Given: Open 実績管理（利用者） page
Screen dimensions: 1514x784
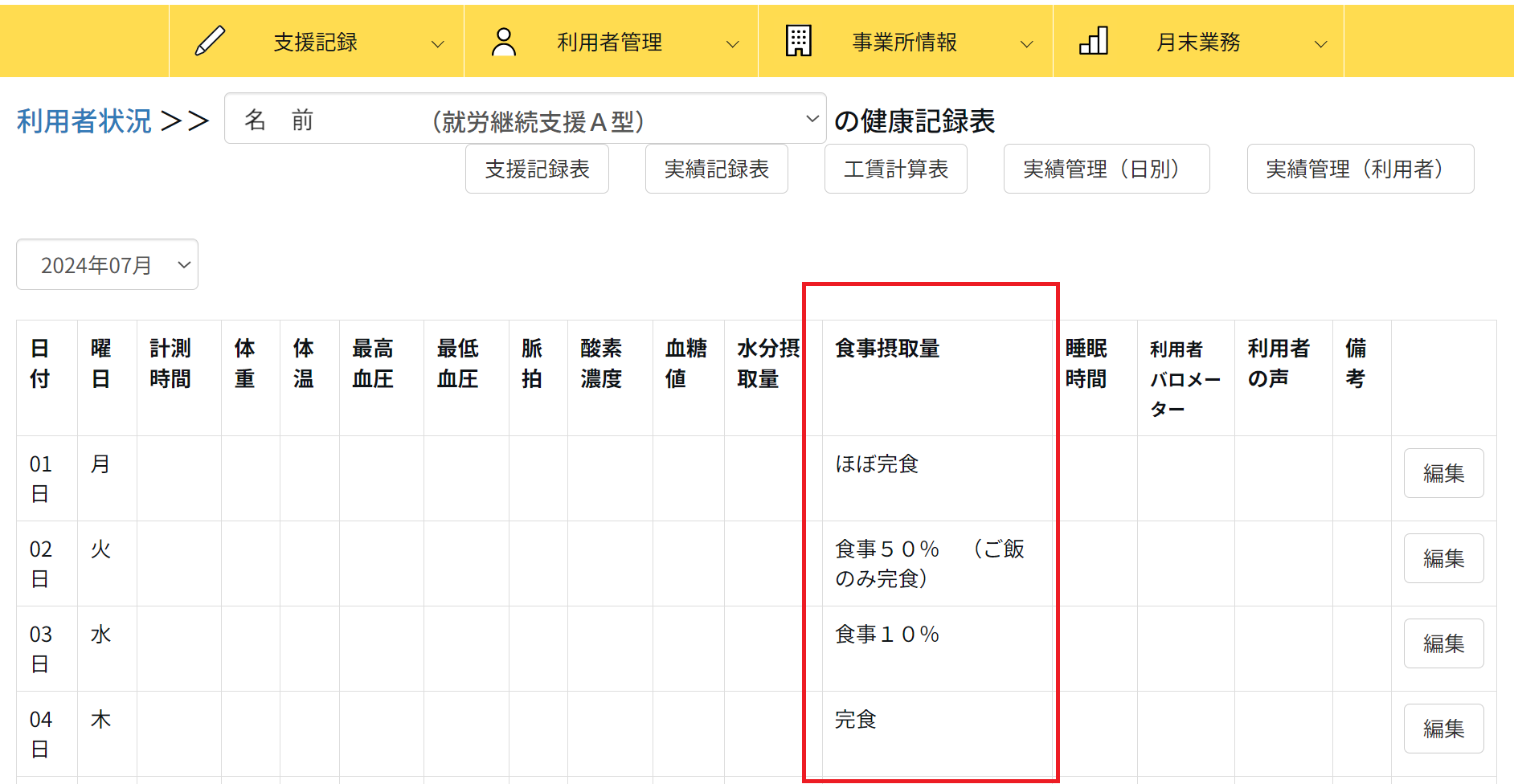Looking at the screenshot, I should 1360,169.
